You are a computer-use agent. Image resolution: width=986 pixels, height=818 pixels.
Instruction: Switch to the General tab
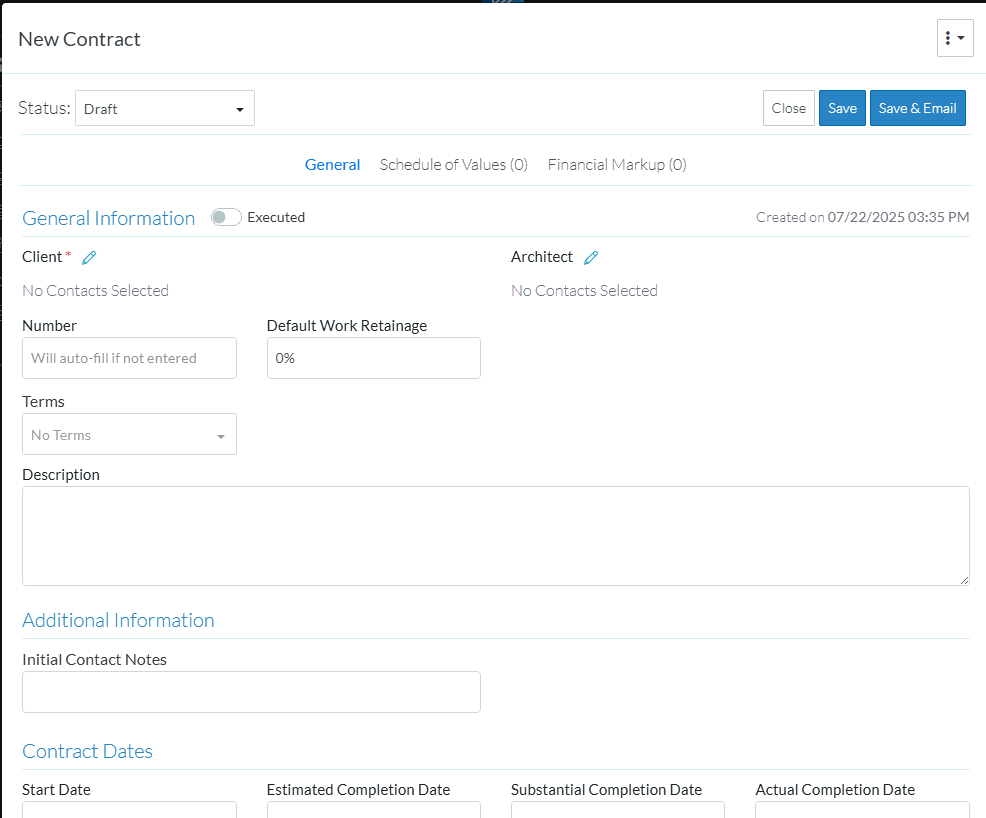332,165
